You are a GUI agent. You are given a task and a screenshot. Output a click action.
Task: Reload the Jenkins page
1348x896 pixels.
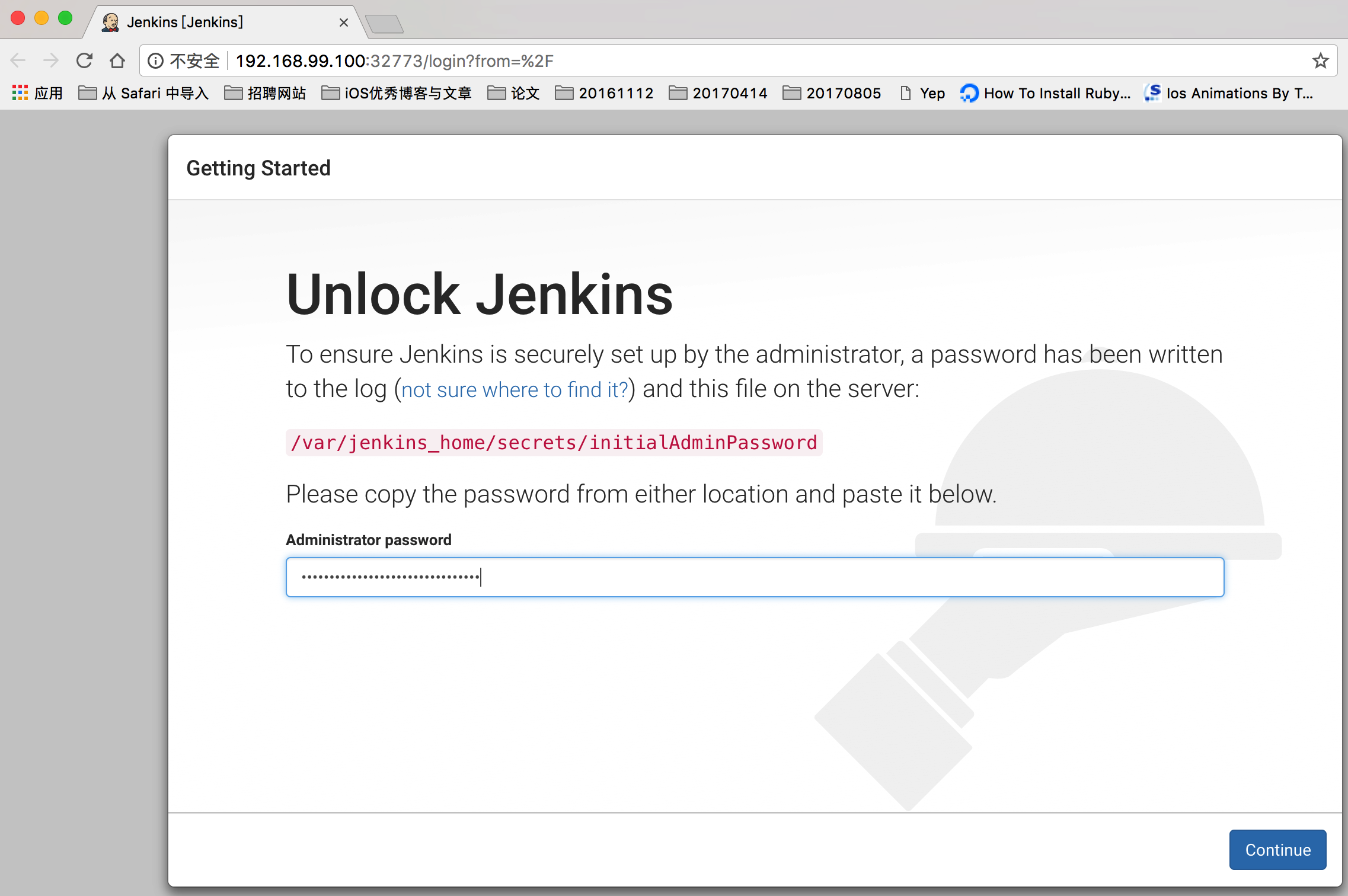coord(85,60)
